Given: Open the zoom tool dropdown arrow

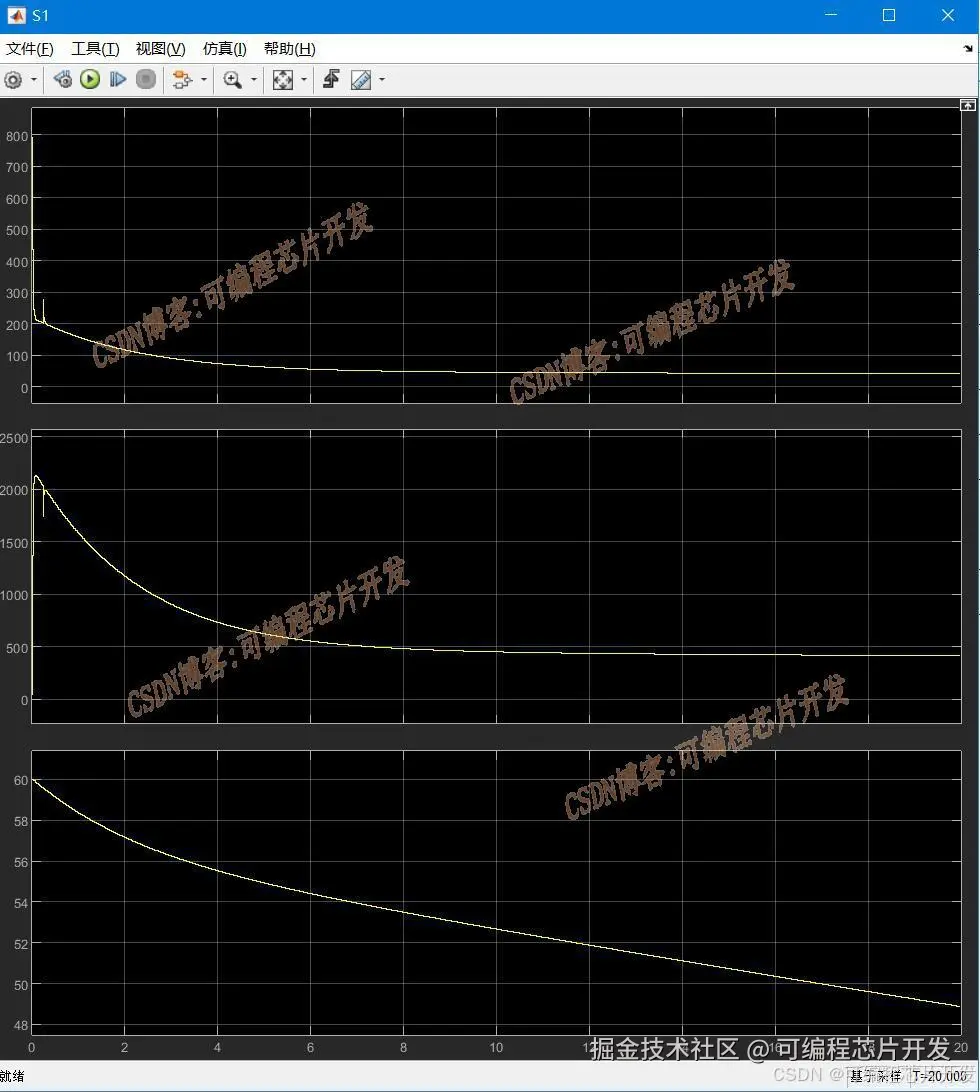Looking at the screenshot, I should (254, 80).
